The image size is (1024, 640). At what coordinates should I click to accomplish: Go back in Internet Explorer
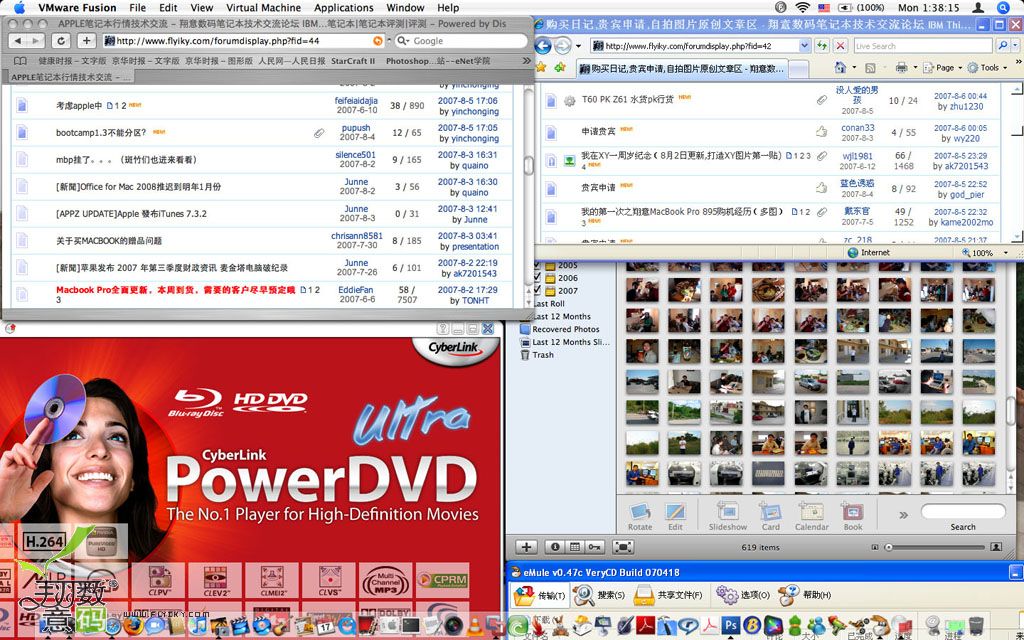pos(543,46)
